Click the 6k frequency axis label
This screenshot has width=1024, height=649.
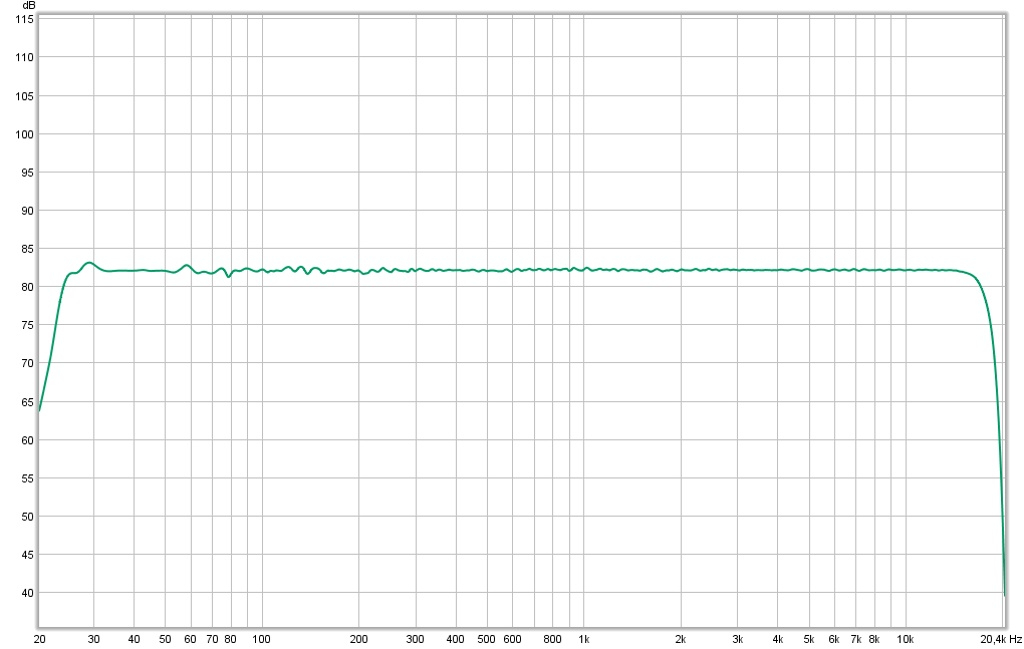834,639
